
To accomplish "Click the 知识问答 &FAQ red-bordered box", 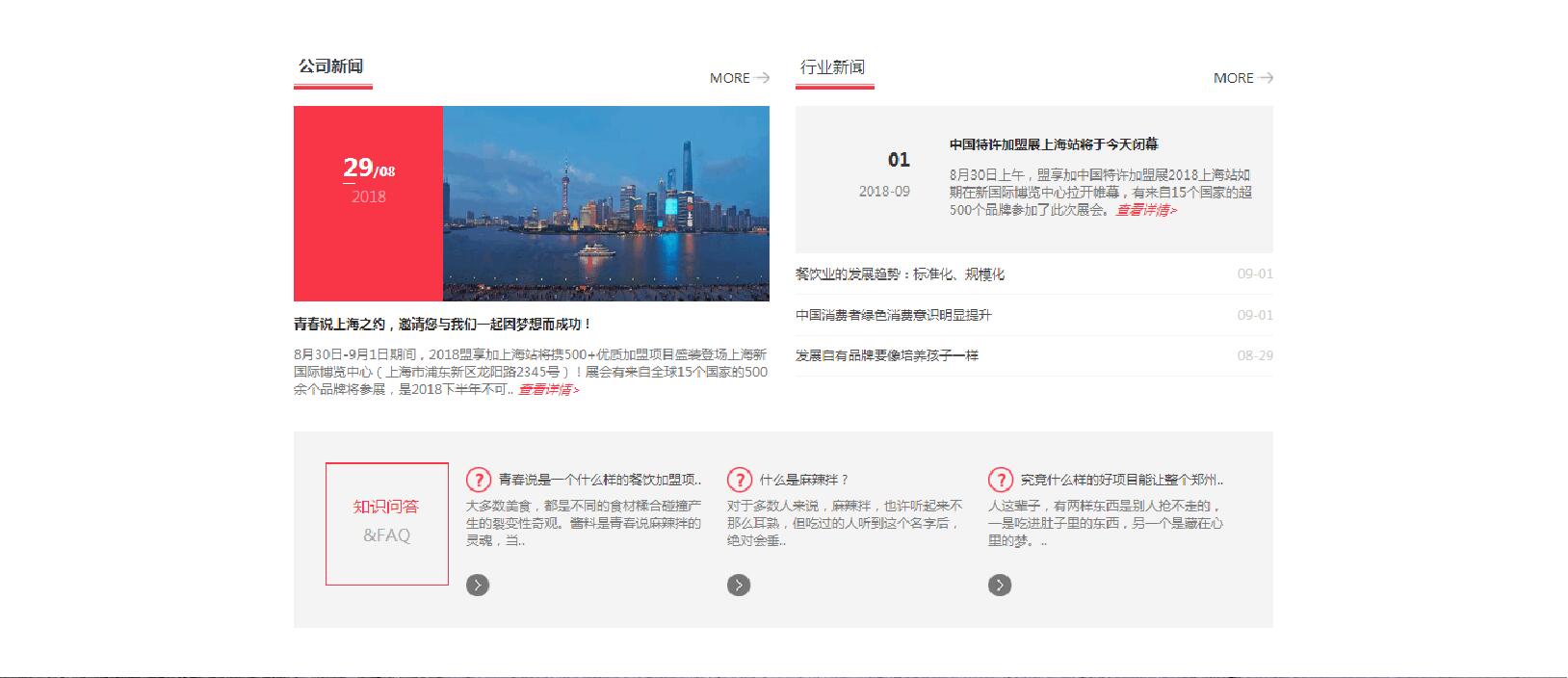I will [386, 523].
